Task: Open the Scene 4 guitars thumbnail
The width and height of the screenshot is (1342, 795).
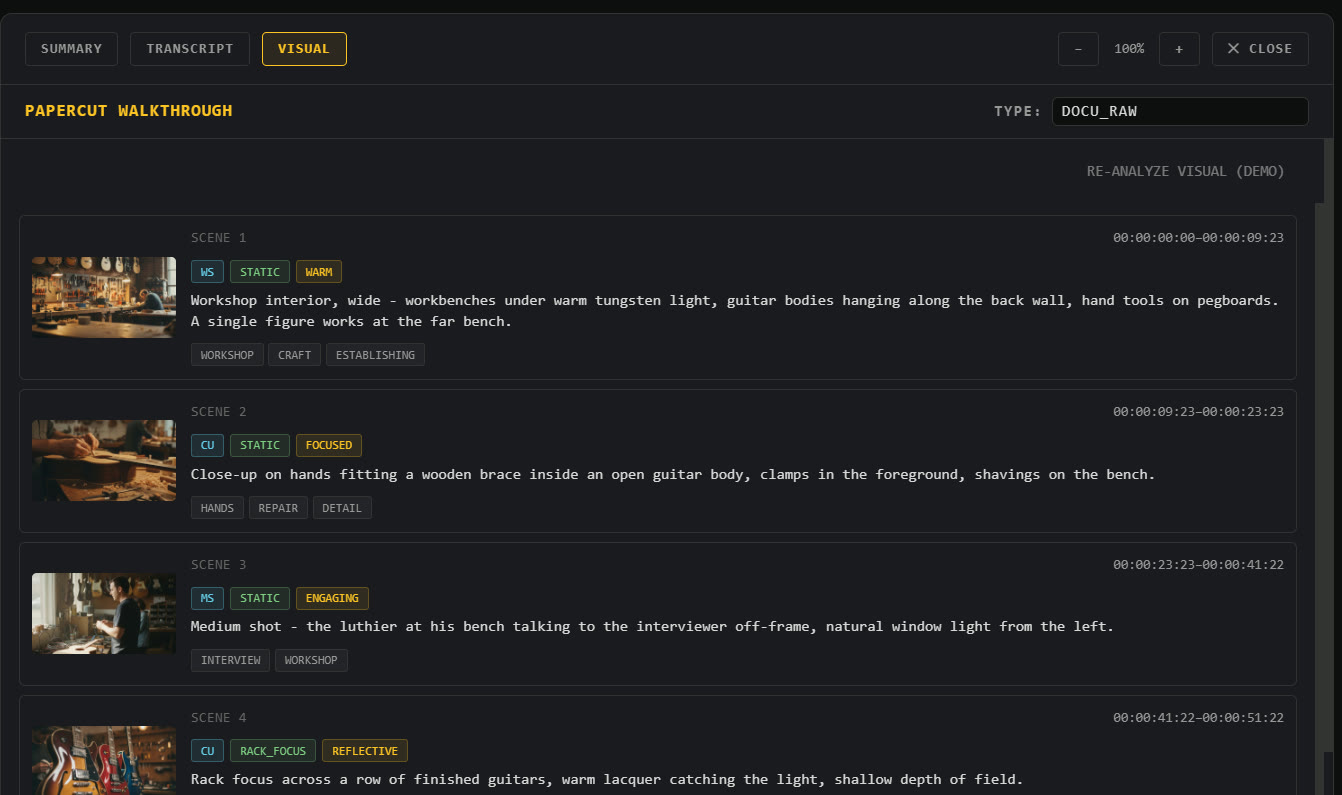Action: pyautogui.click(x=104, y=760)
